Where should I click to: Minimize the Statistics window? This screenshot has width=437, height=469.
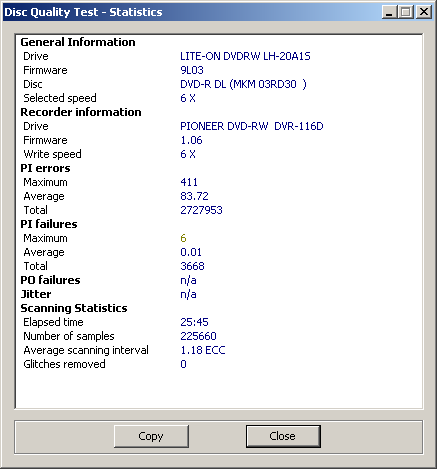click(x=389, y=12)
